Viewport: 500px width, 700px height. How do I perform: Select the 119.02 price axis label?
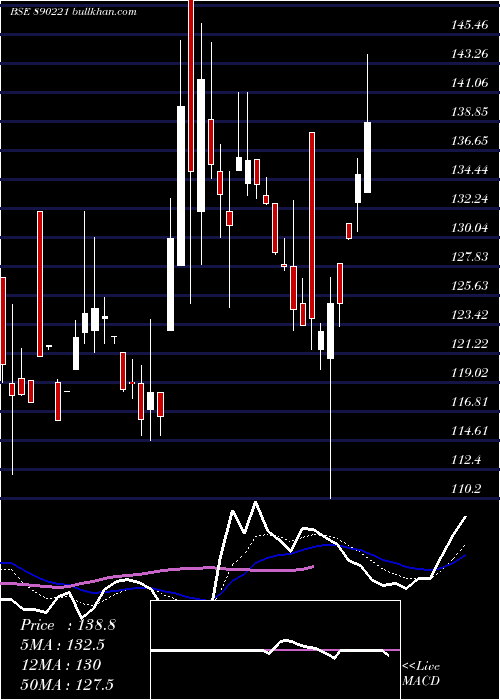[469, 373]
